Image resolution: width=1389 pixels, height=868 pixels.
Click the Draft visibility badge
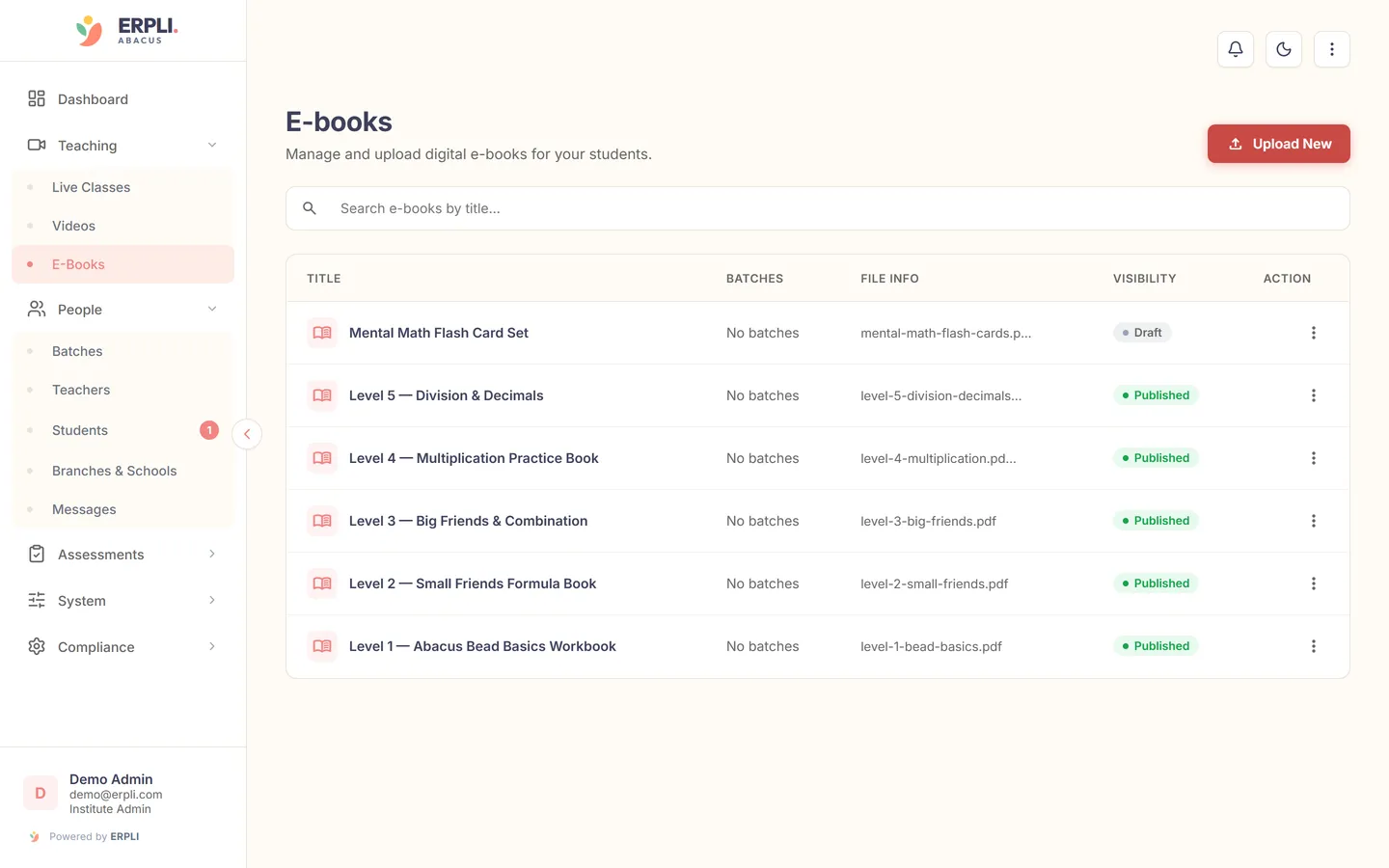[x=1142, y=333]
